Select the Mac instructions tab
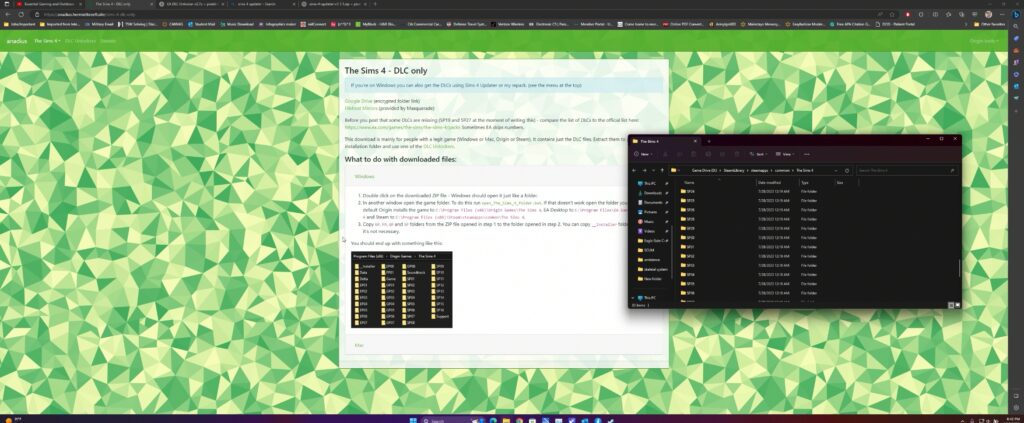The width and height of the screenshot is (1024, 423). point(359,345)
